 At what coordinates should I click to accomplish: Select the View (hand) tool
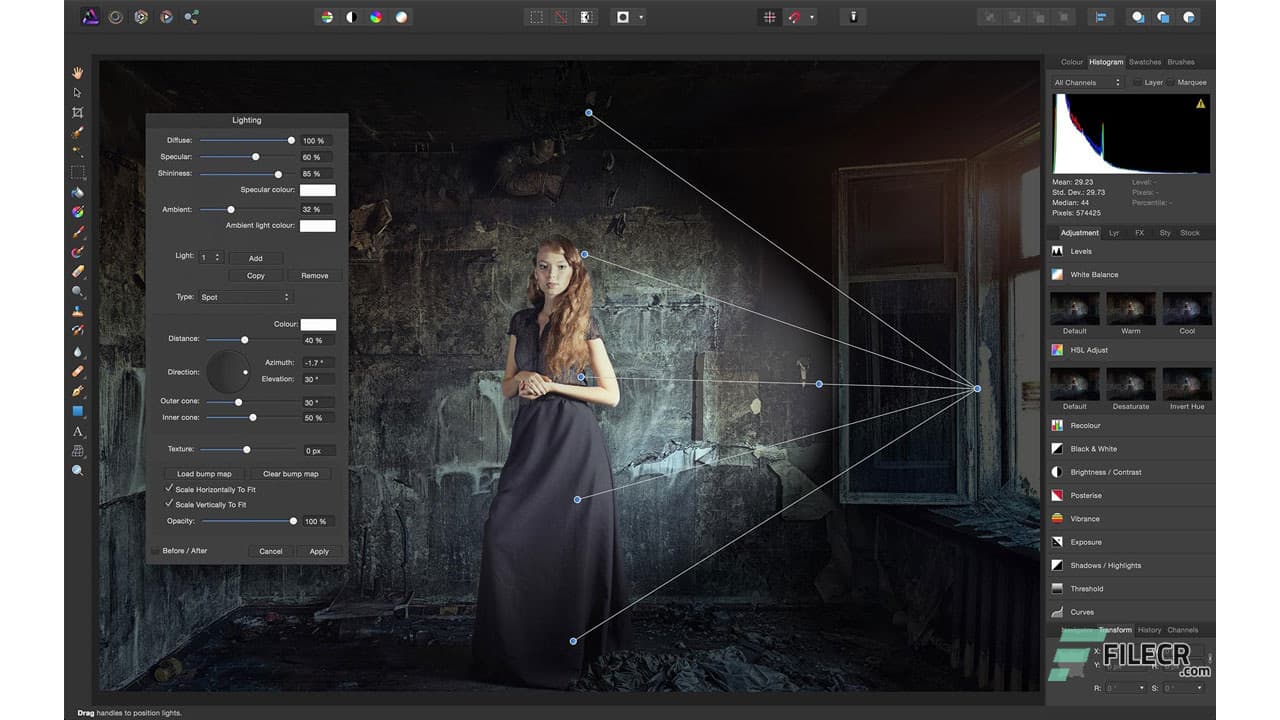point(78,71)
